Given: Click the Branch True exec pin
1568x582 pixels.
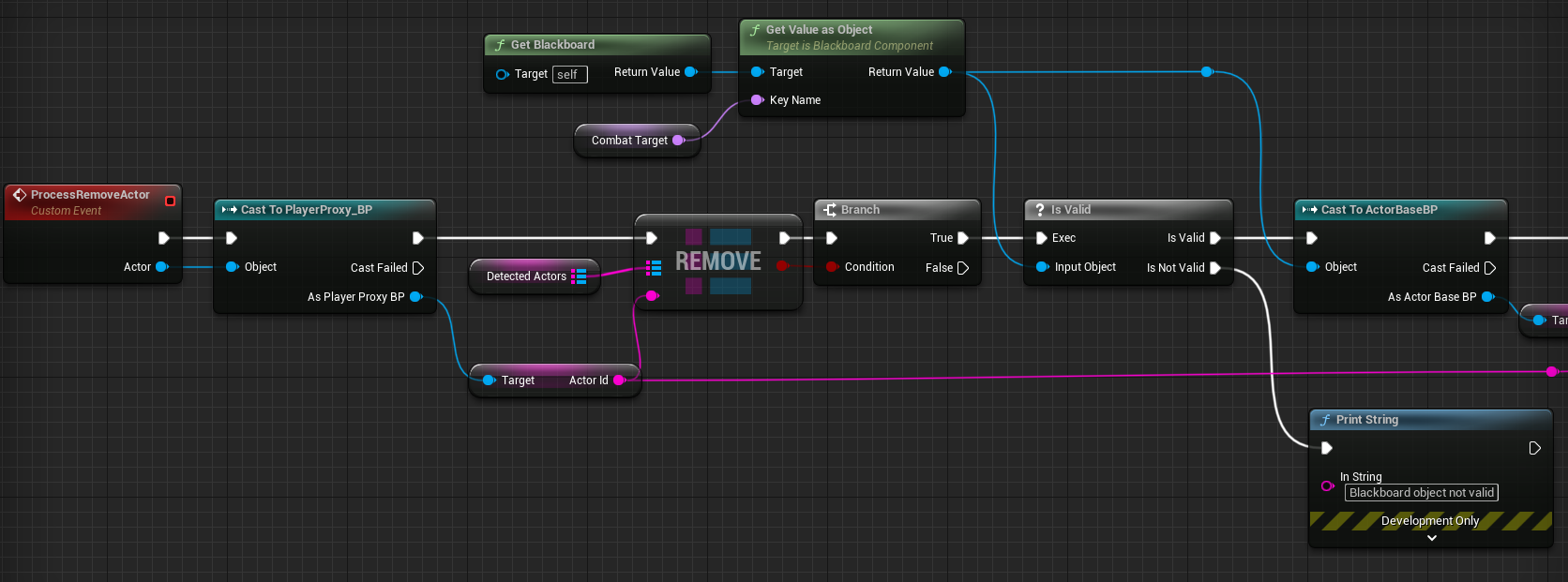Looking at the screenshot, I should pyautogui.click(x=963, y=238).
